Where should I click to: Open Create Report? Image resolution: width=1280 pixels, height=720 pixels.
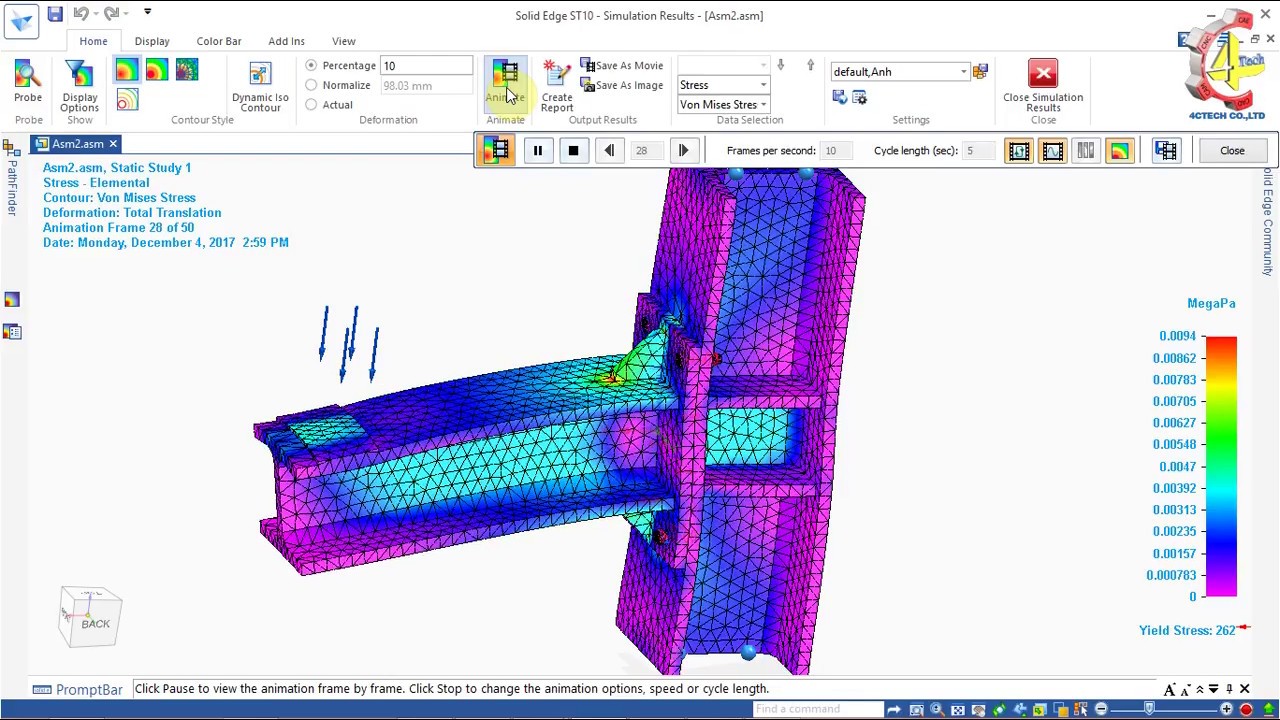pos(557,86)
